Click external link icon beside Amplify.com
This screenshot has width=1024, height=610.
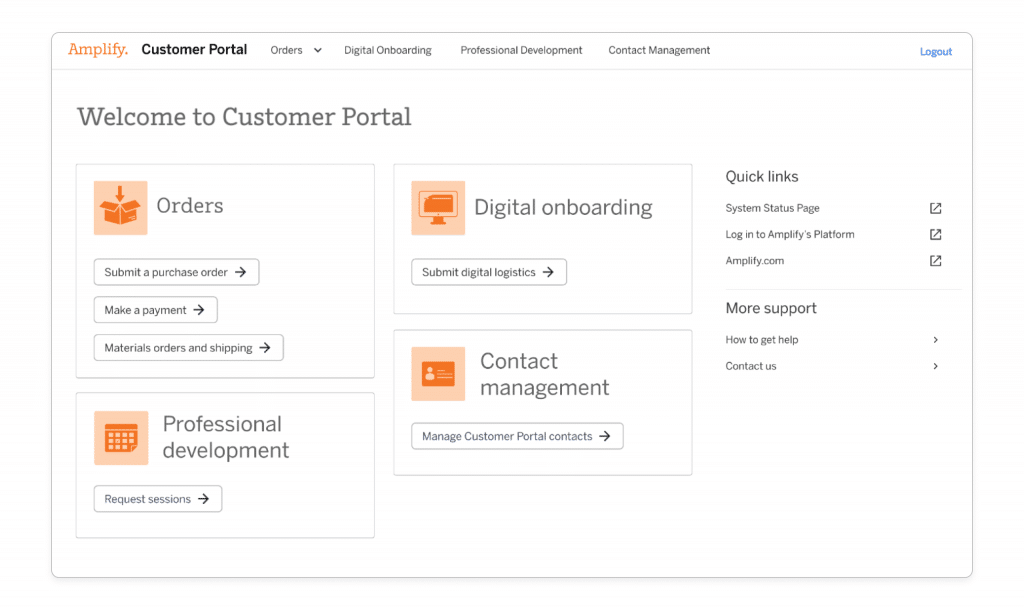pyautogui.click(x=935, y=260)
